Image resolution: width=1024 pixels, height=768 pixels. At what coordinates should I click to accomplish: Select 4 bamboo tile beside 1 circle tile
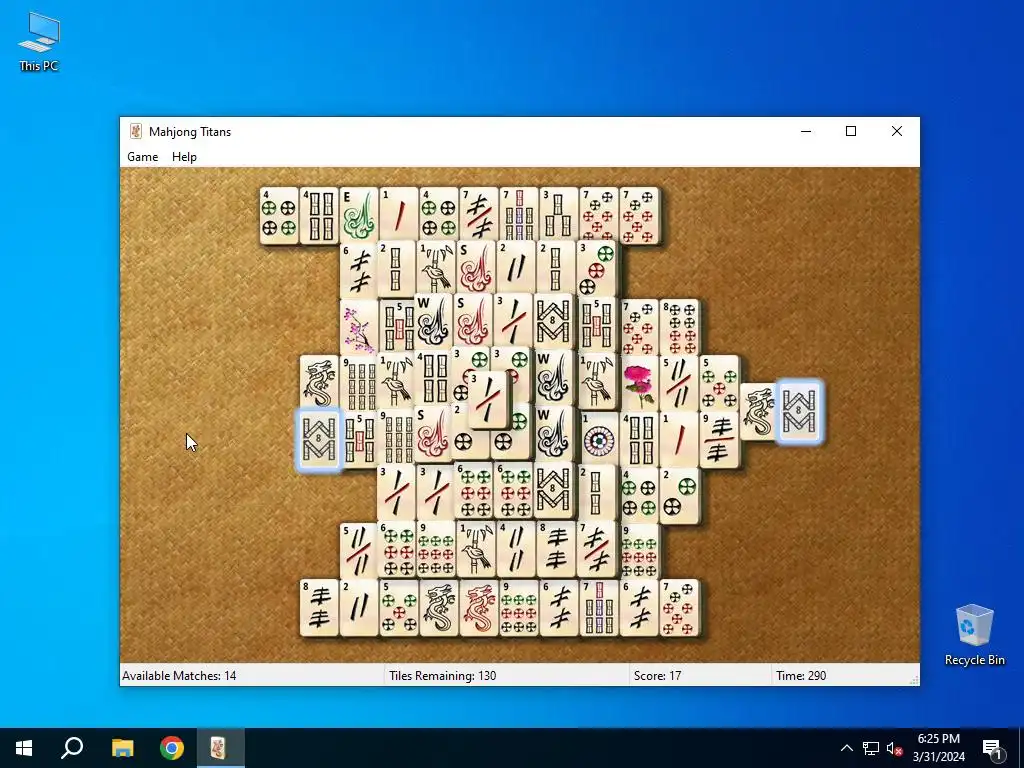(x=639, y=440)
